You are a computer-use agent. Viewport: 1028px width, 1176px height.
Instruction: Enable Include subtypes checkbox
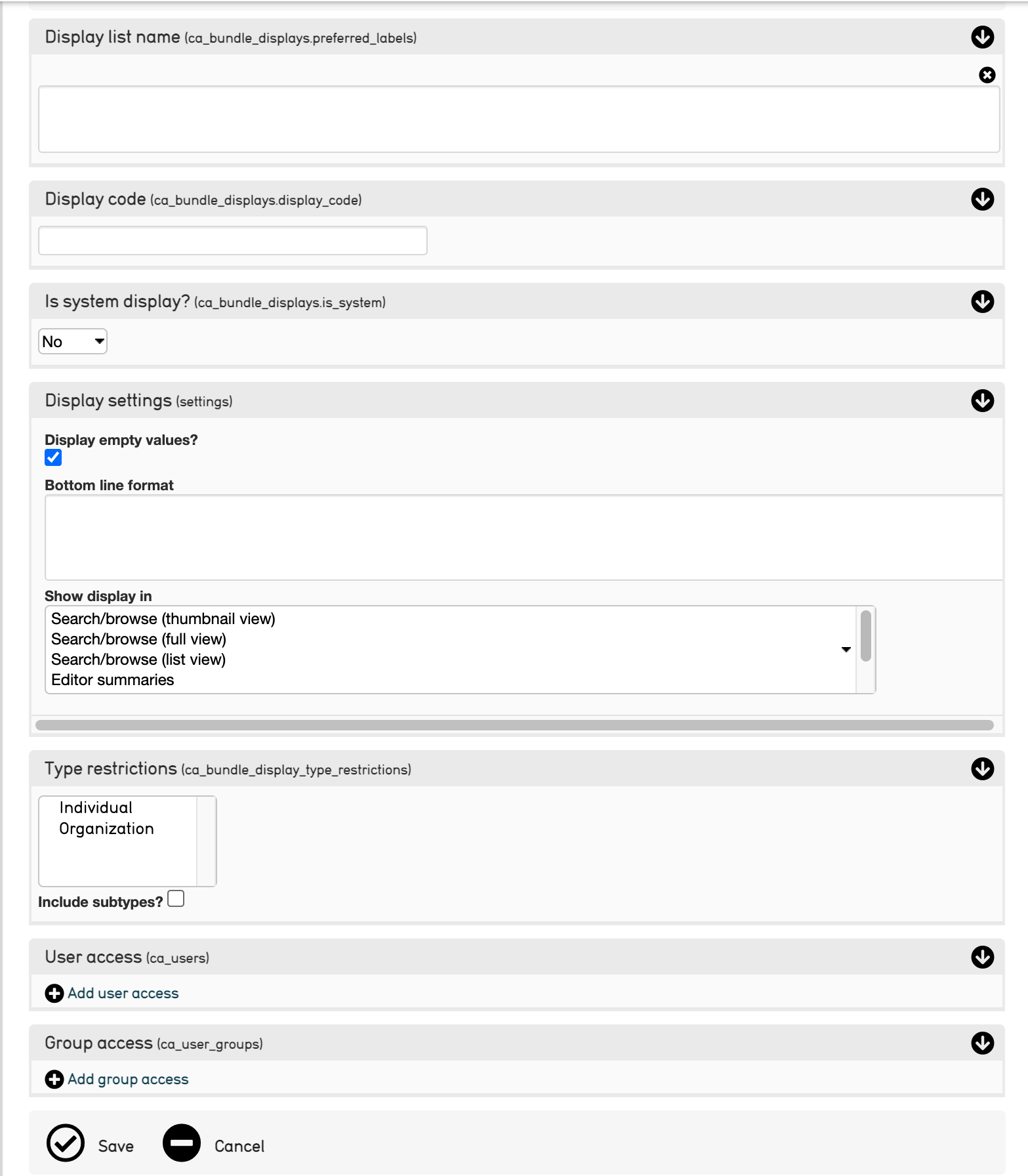(x=176, y=898)
